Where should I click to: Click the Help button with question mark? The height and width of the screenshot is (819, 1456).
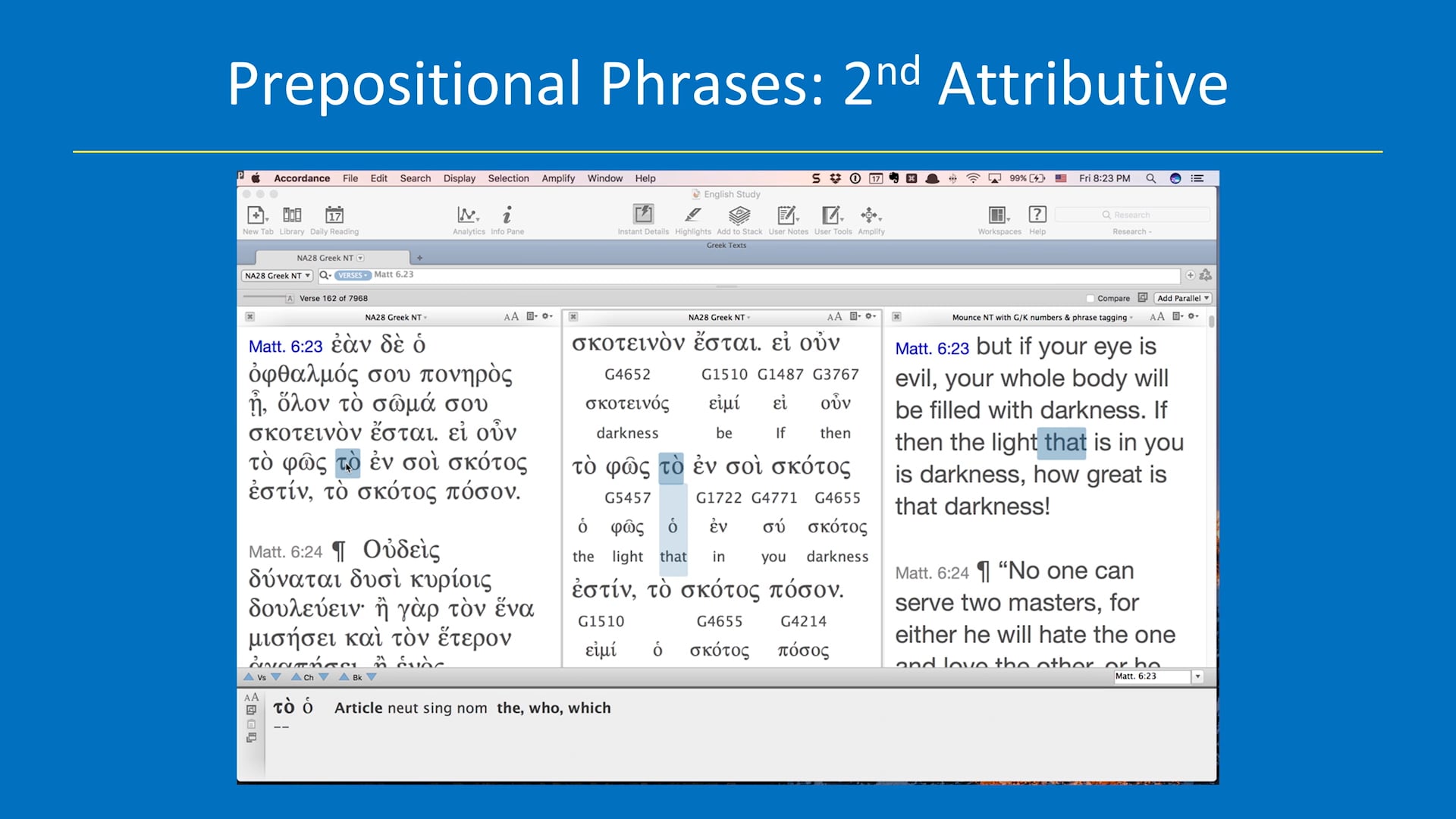point(1037,216)
